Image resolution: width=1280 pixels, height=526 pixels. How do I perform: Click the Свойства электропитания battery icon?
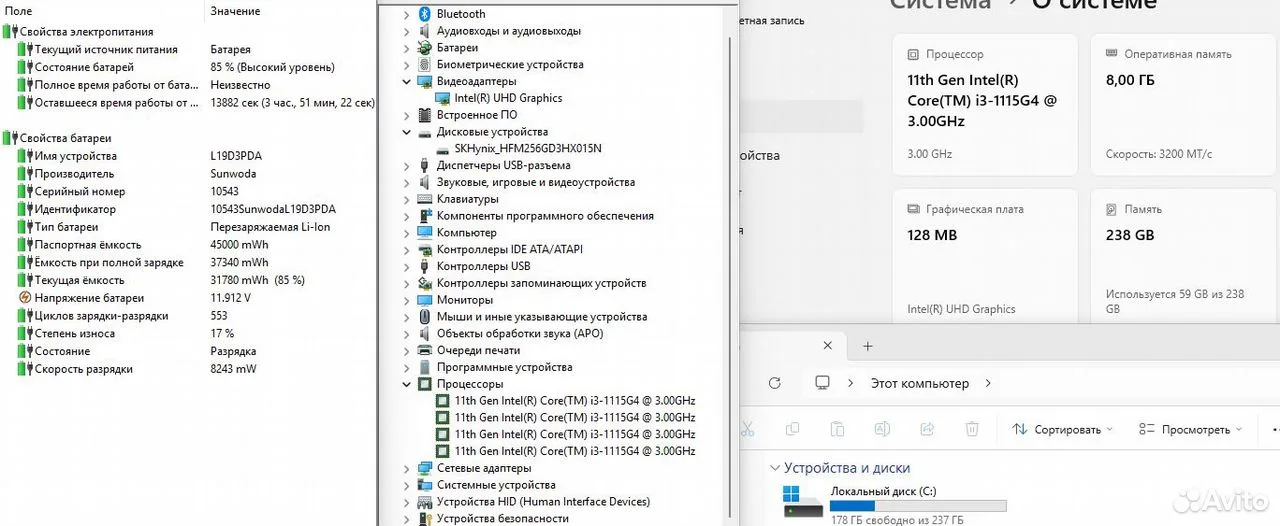click(x=9, y=32)
